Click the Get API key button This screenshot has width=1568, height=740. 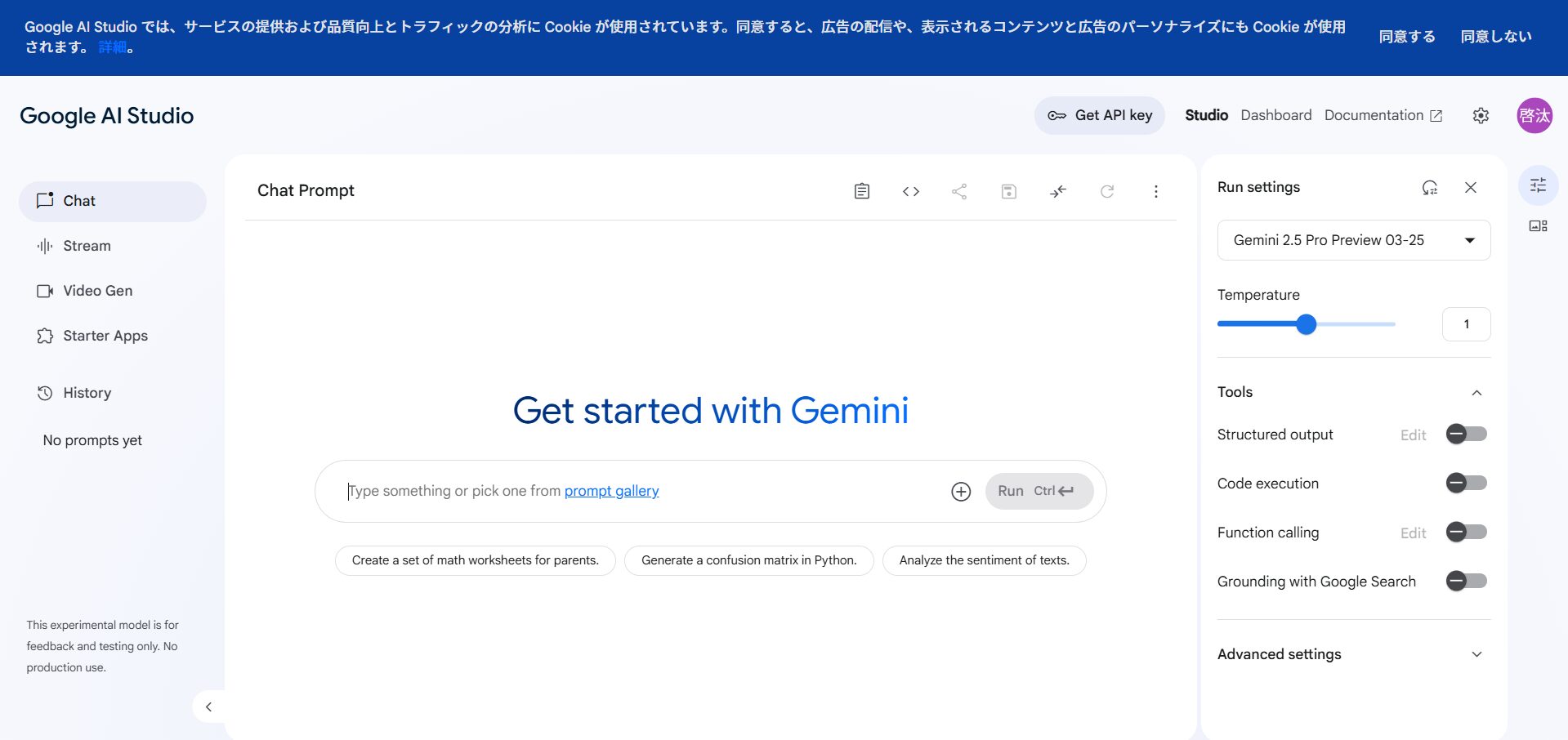(1100, 116)
